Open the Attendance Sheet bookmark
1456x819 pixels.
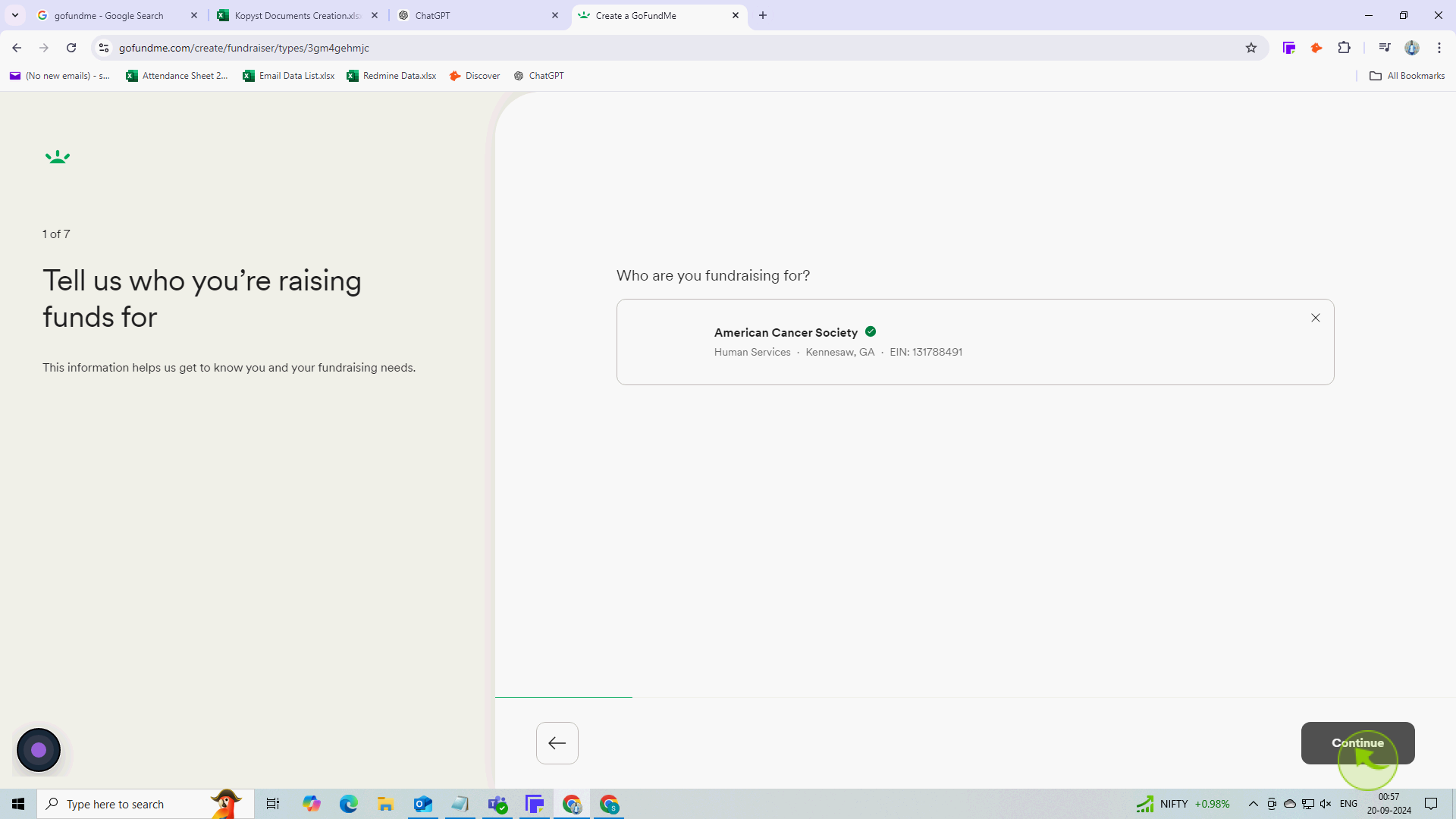[177, 76]
